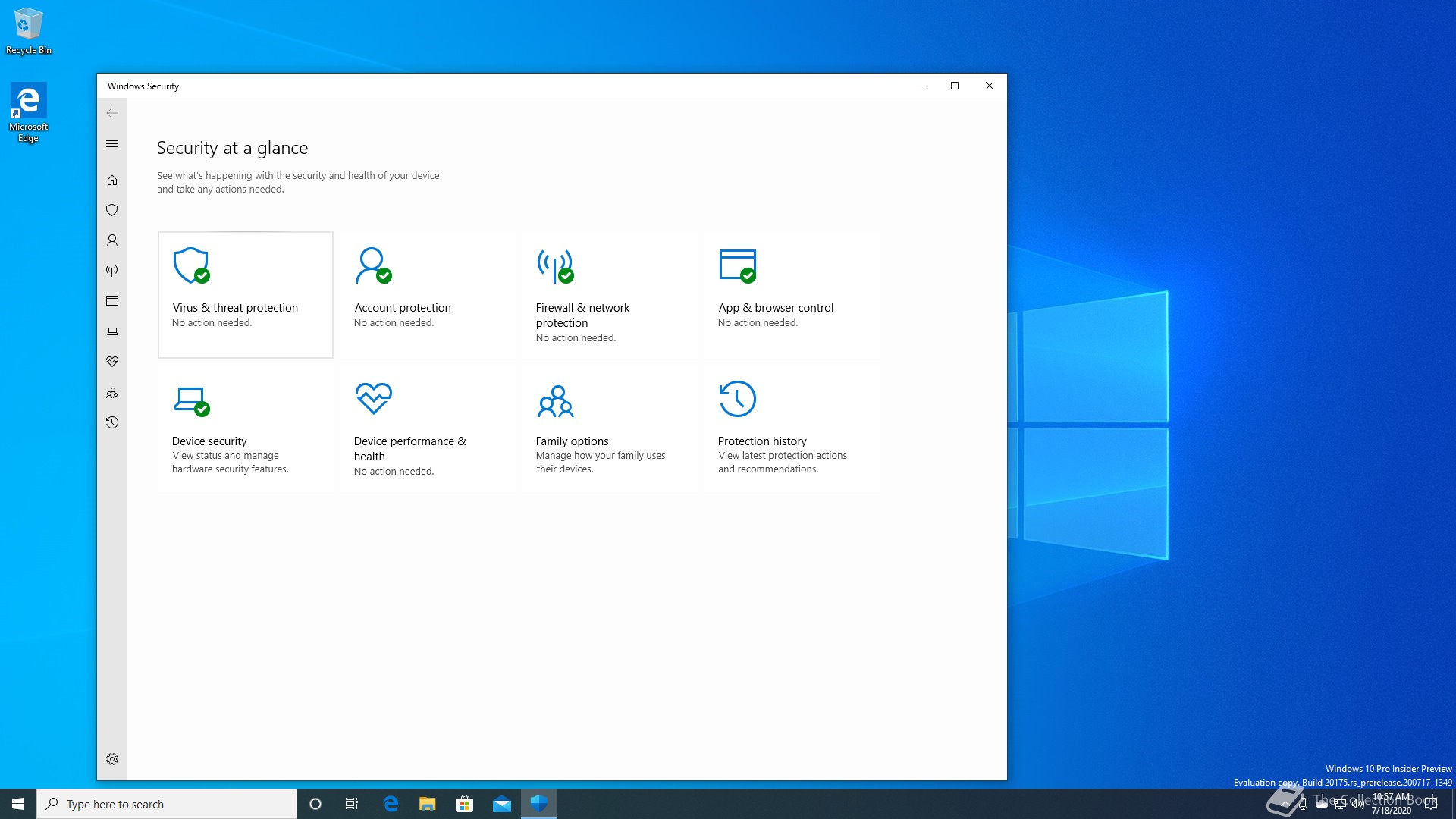Click the 'Windows Security' title bar text
The height and width of the screenshot is (819, 1456).
143,86
